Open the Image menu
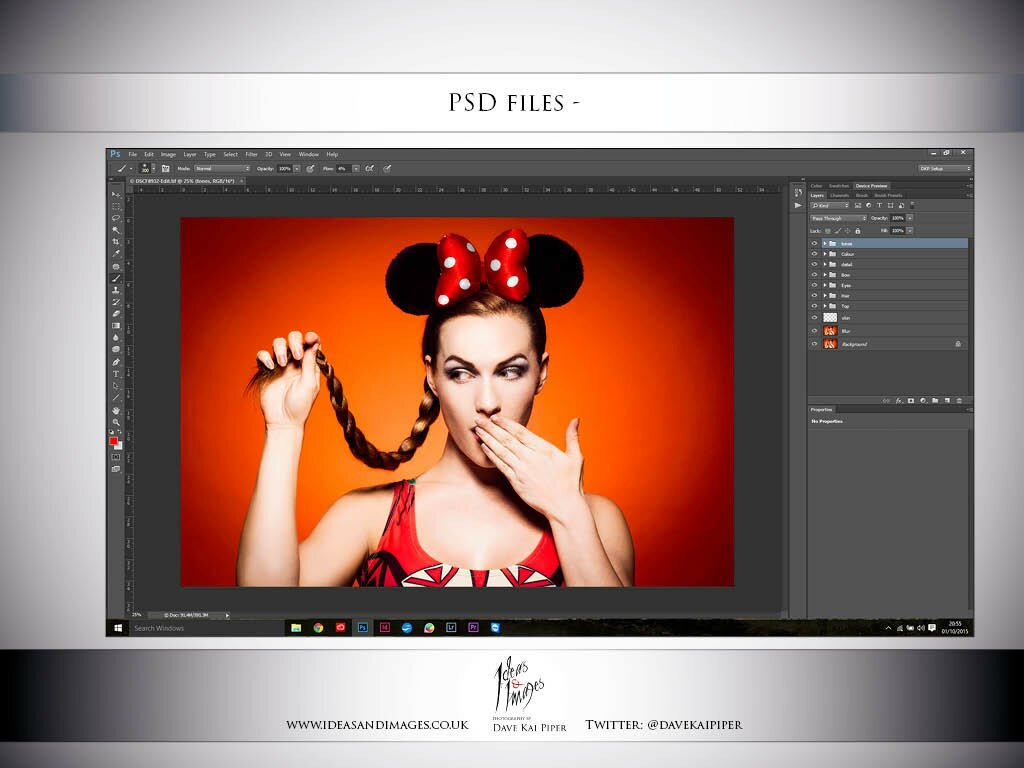 [168, 155]
